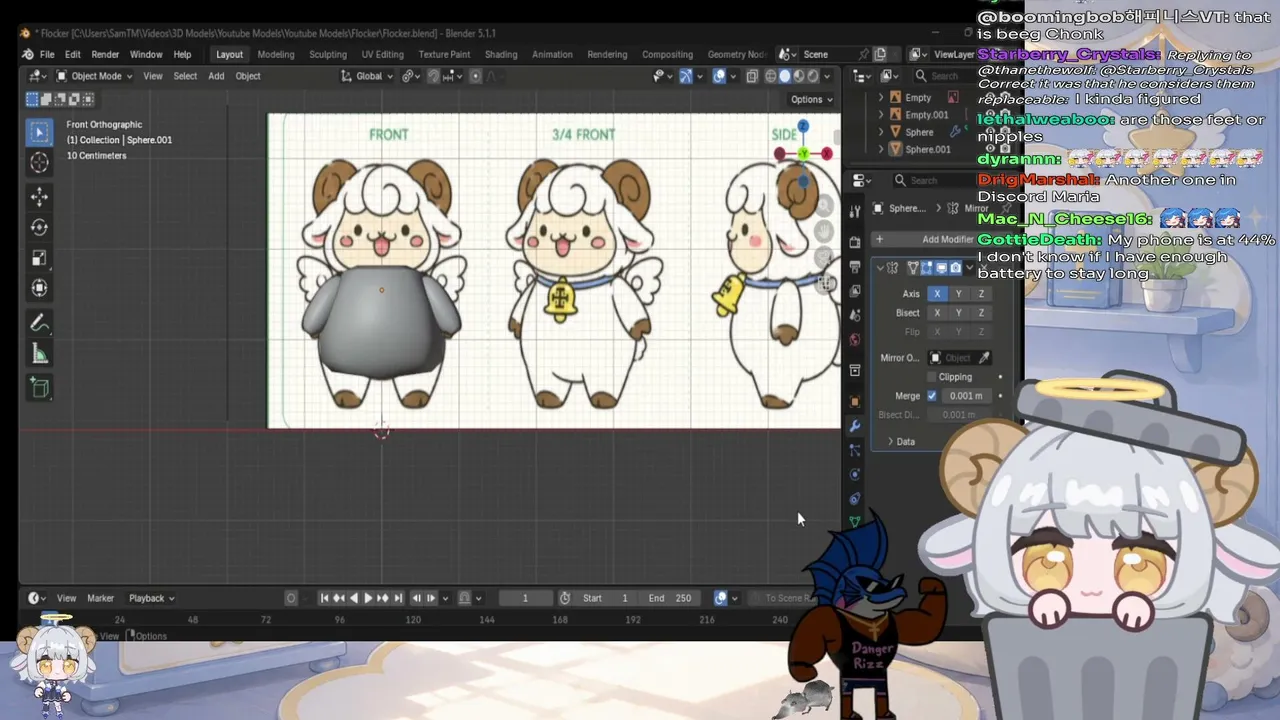The image size is (1280, 720).
Task: Jump to the timeline end
Action: 398,598
